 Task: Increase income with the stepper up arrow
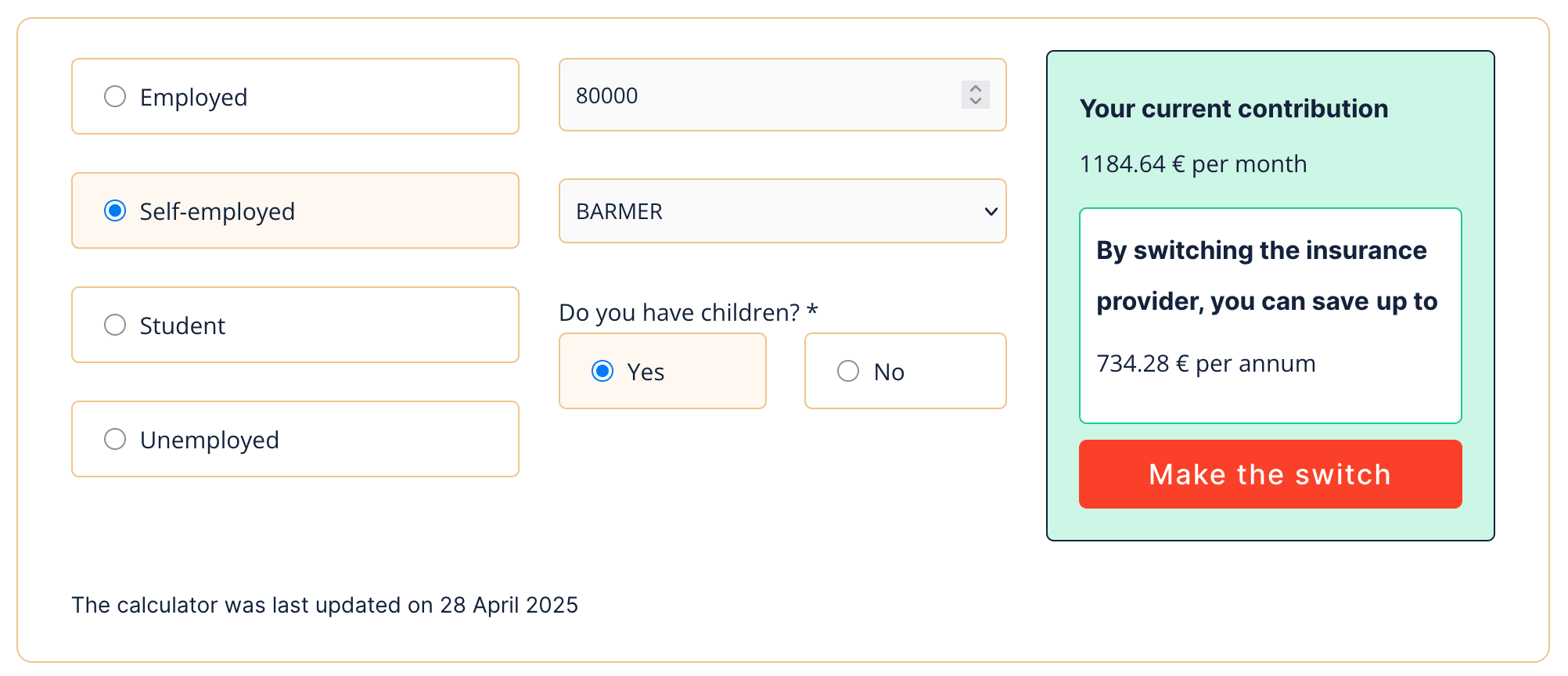coord(976,88)
